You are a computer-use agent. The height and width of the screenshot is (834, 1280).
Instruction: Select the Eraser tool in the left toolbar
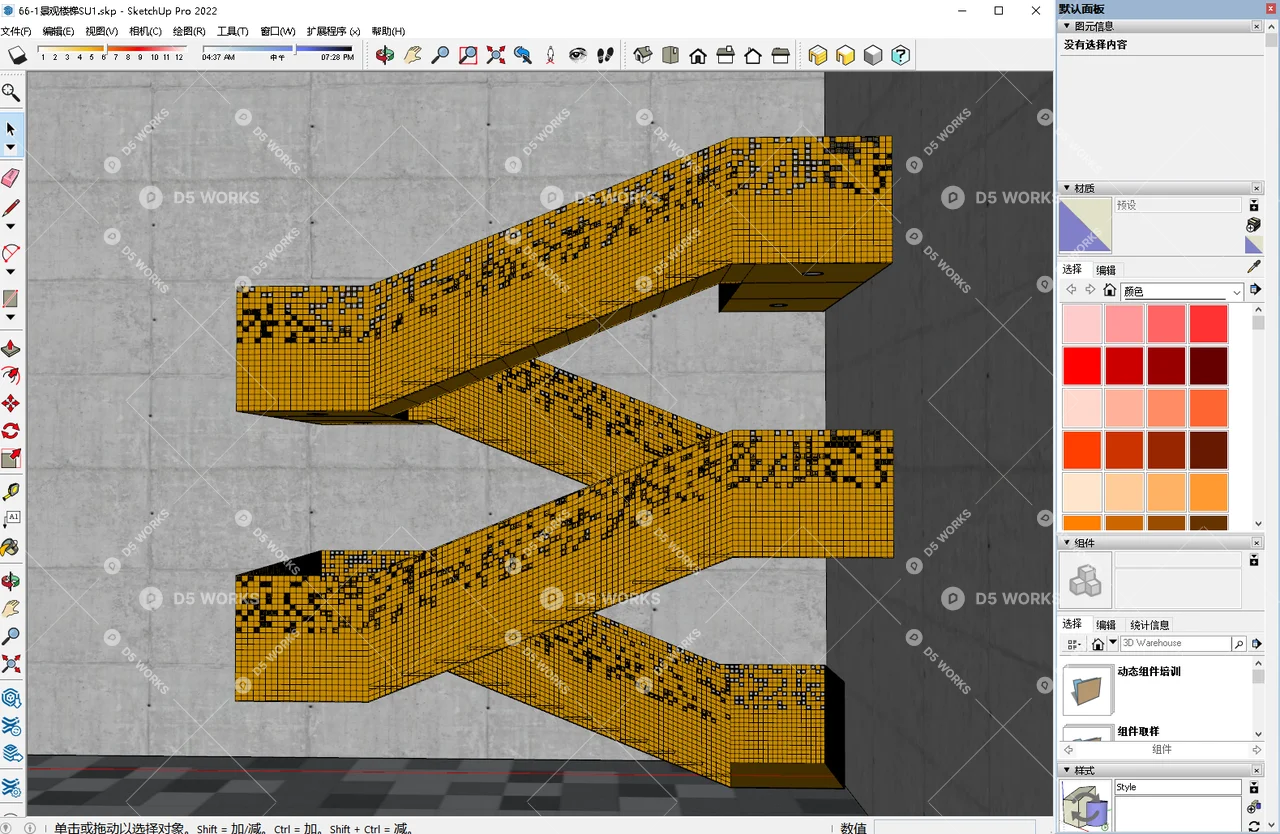coord(11,178)
